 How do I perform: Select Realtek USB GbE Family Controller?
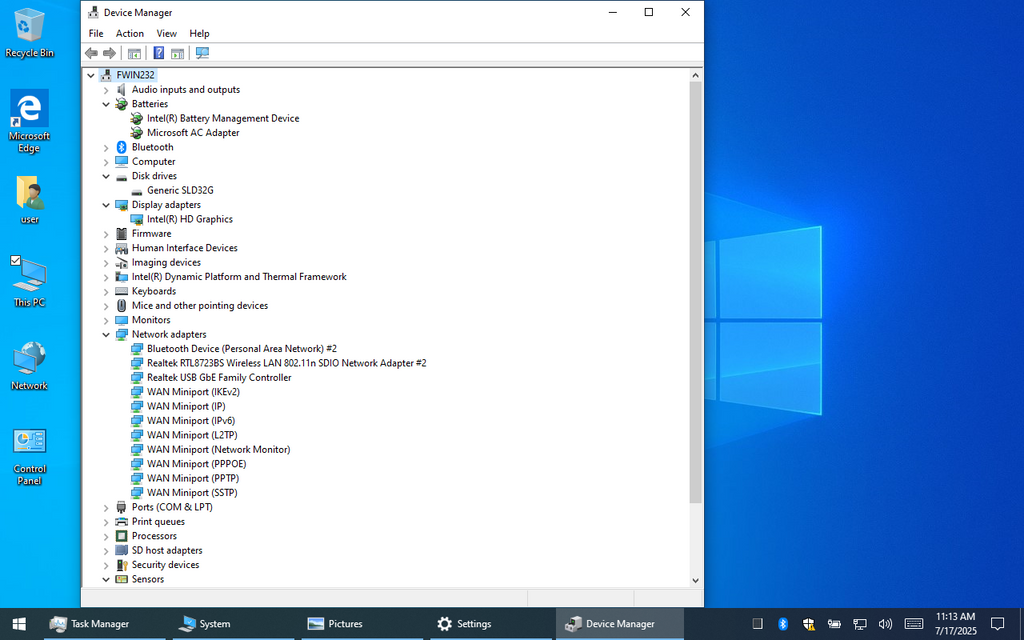(219, 378)
